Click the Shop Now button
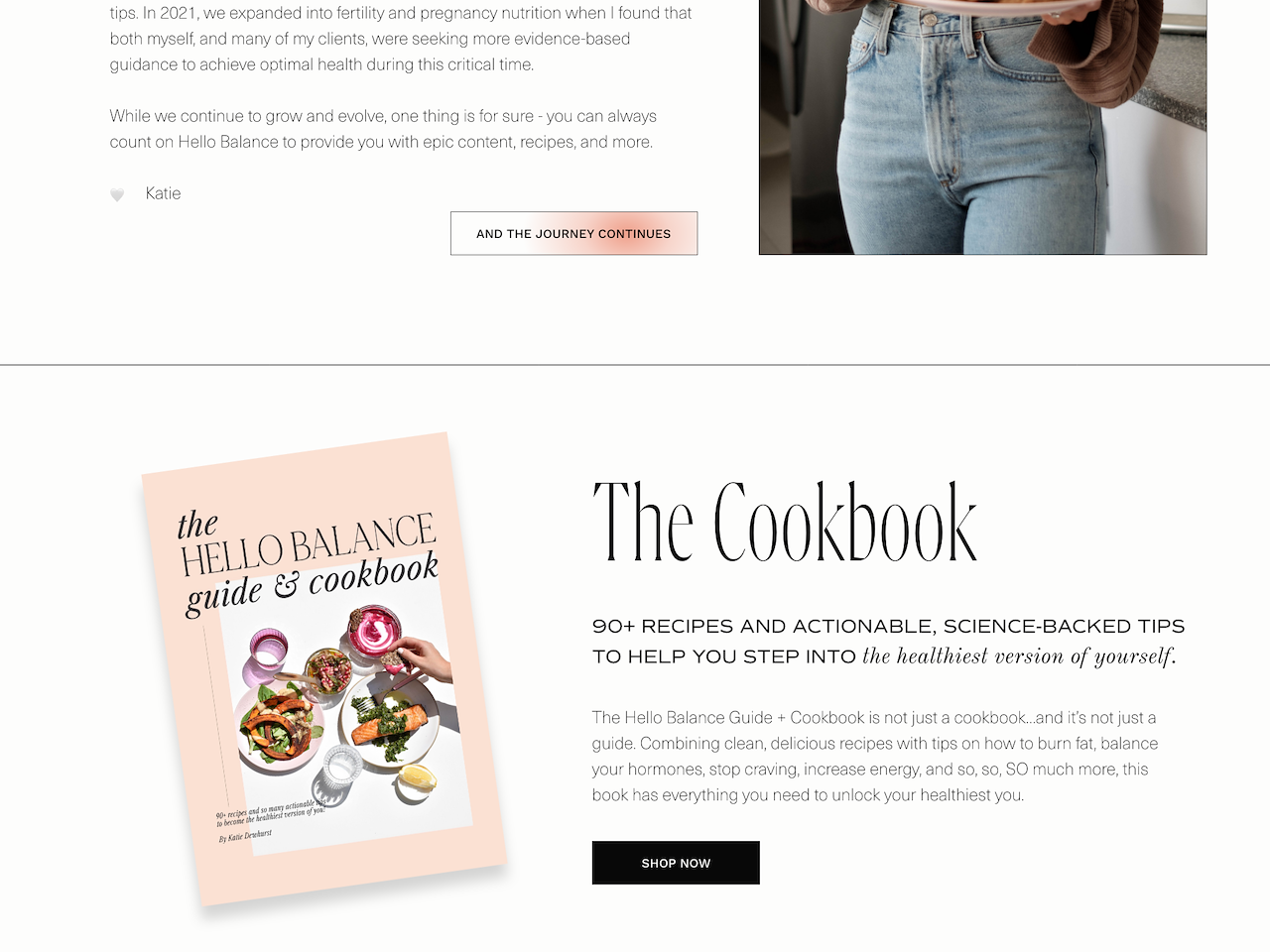Image resolution: width=1270 pixels, height=952 pixels. point(676,863)
